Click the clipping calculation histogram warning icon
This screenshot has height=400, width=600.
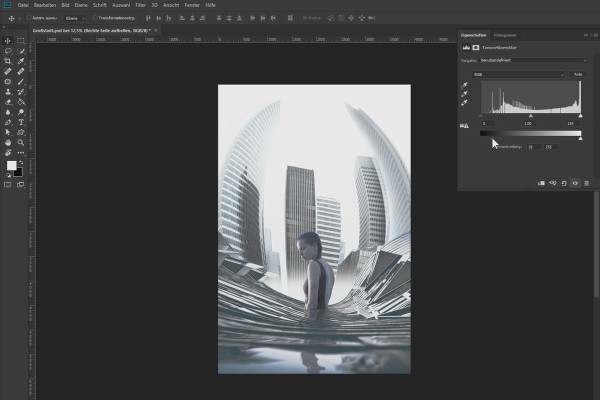[x=464, y=126]
